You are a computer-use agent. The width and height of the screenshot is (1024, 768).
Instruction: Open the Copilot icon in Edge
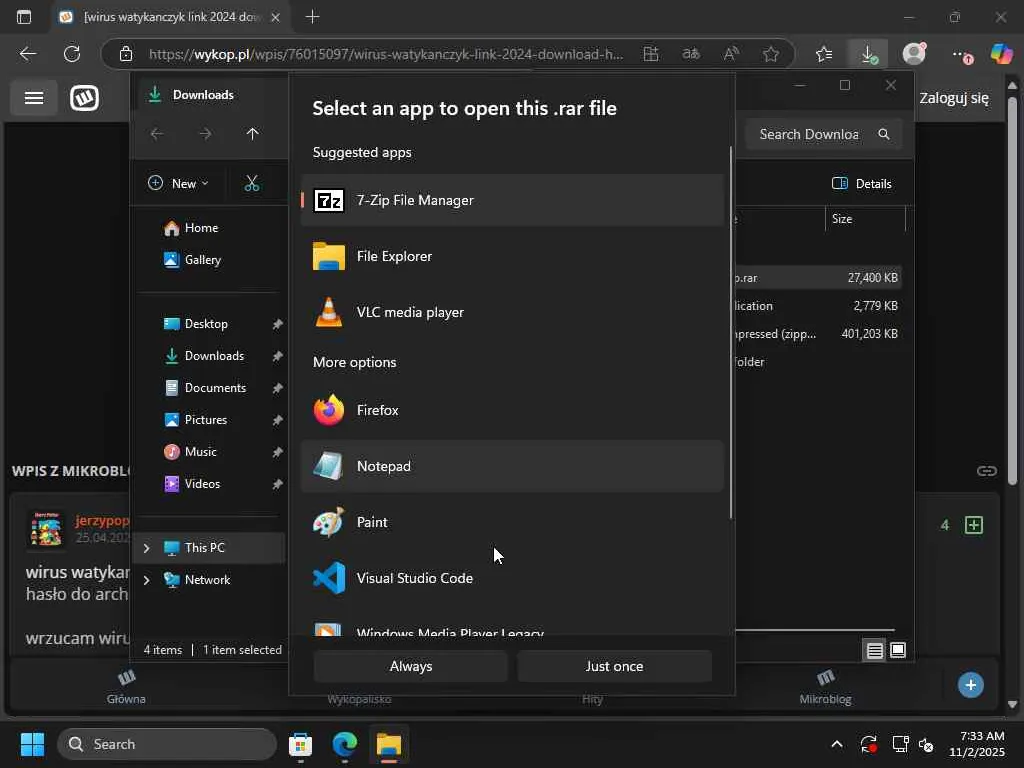(1001, 54)
